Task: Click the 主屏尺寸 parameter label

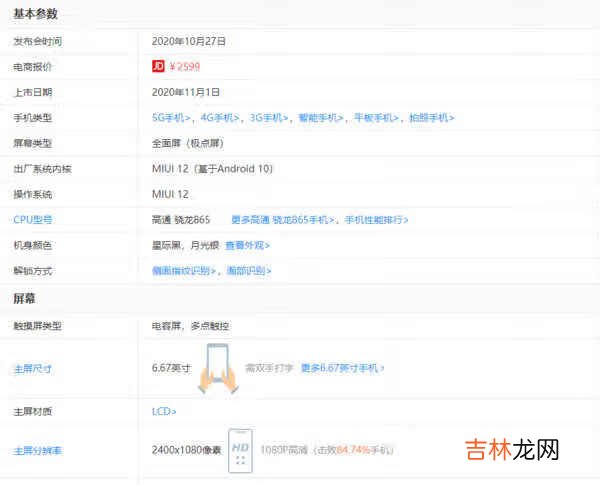Action: point(33,368)
